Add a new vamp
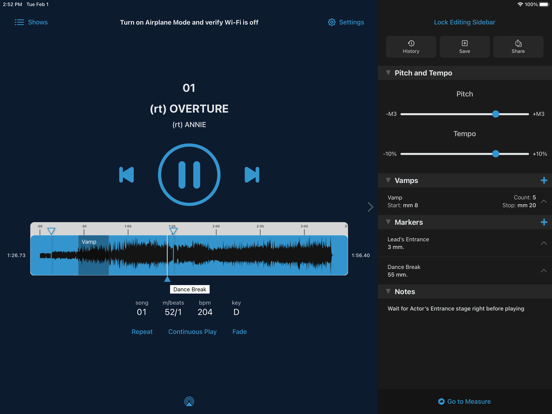 pyautogui.click(x=544, y=180)
